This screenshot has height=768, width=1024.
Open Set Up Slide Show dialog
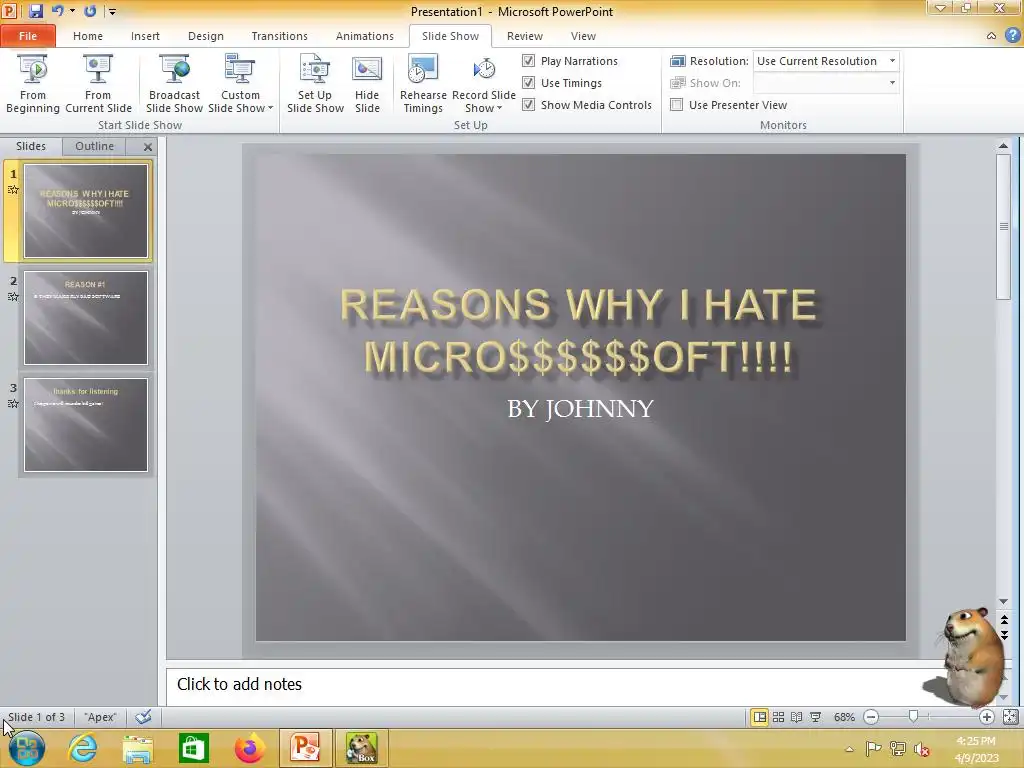pyautogui.click(x=315, y=84)
